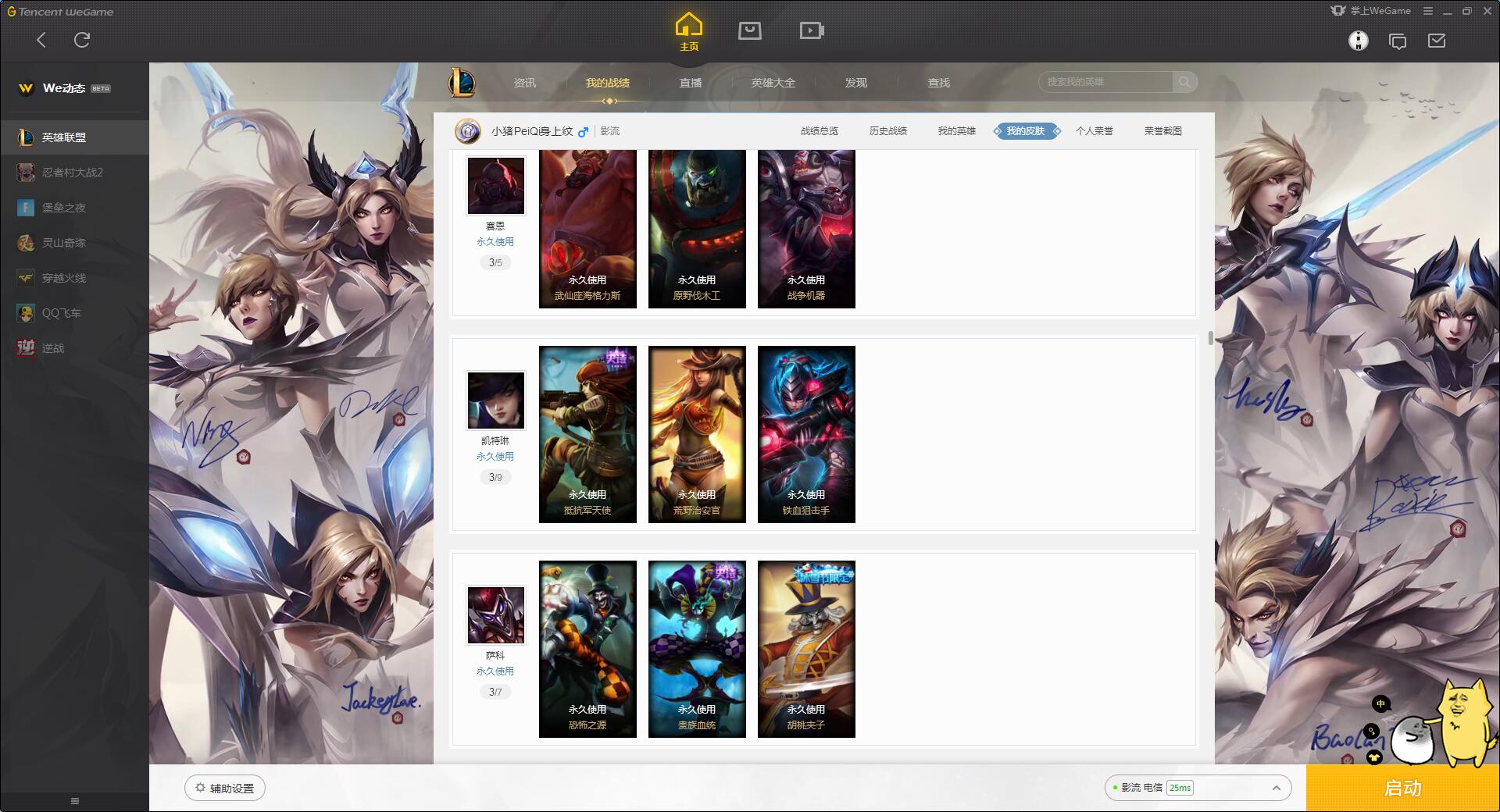
Task: Click the 中 input method badge
Action: (1380, 703)
